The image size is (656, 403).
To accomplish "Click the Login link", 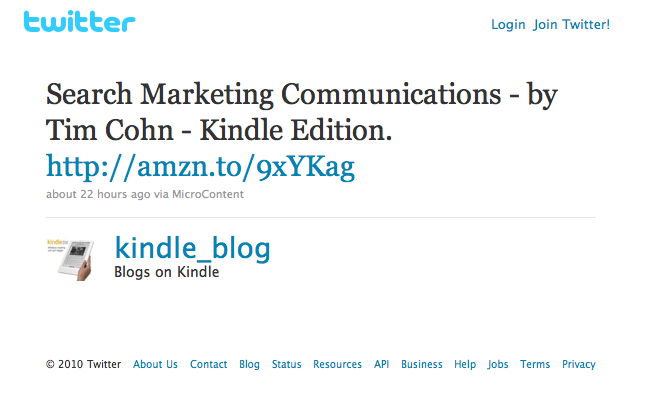I will (x=508, y=25).
